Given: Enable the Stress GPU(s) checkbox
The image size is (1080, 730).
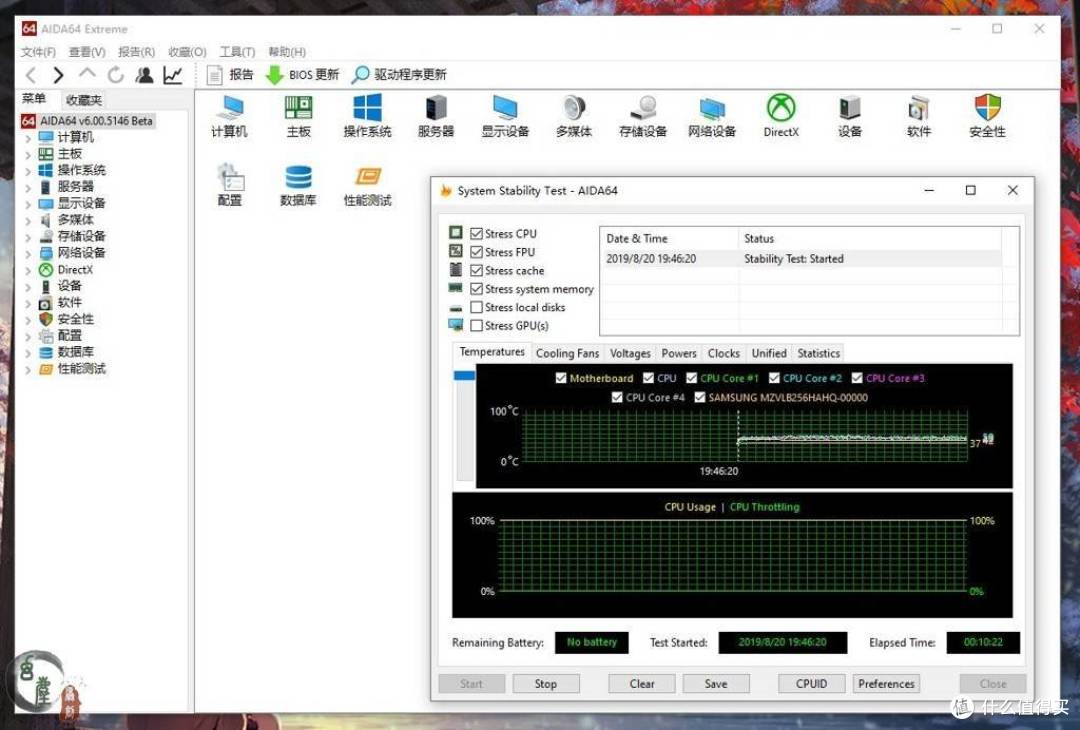Looking at the screenshot, I should tap(476, 326).
